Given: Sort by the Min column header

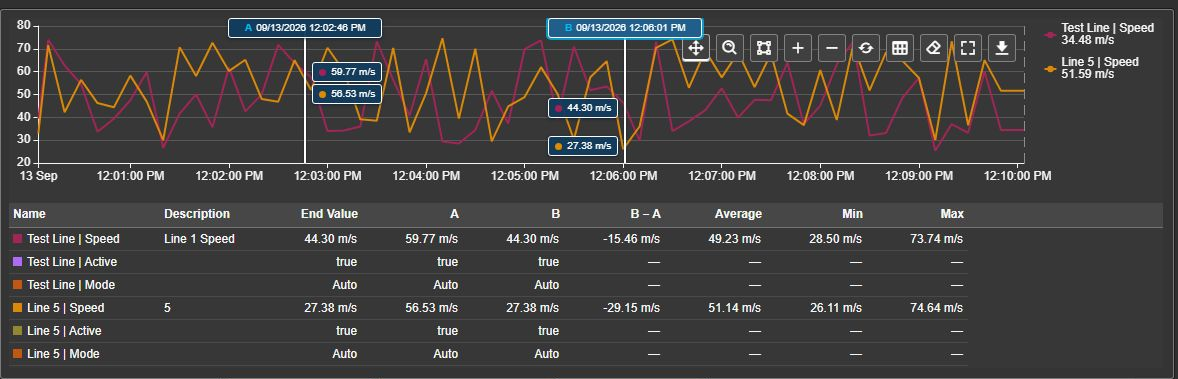Looking at the screenshot, I should coord(852,214).
